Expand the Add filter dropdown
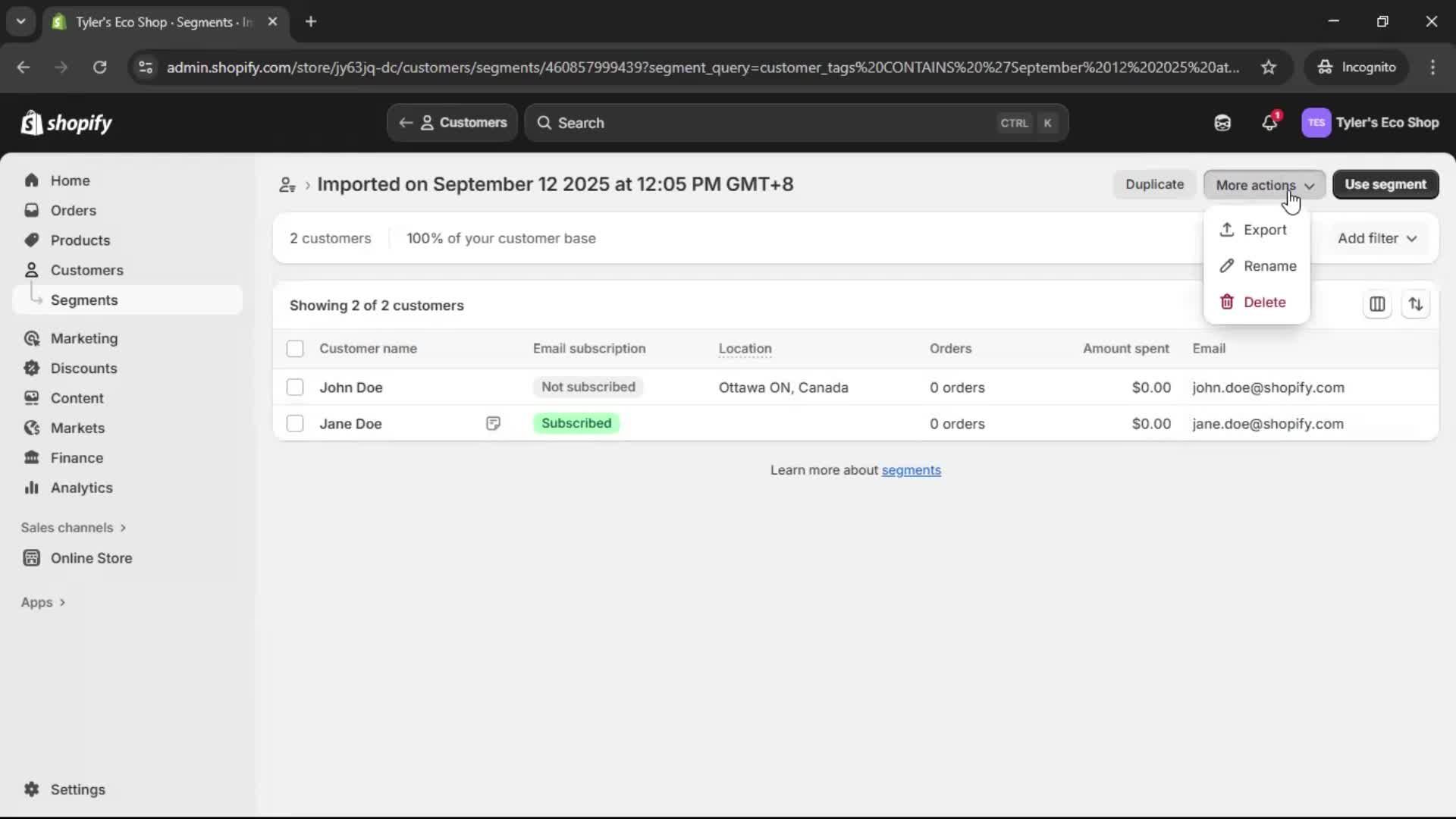The image size is (1456, 819). (x=1376, y=237)
